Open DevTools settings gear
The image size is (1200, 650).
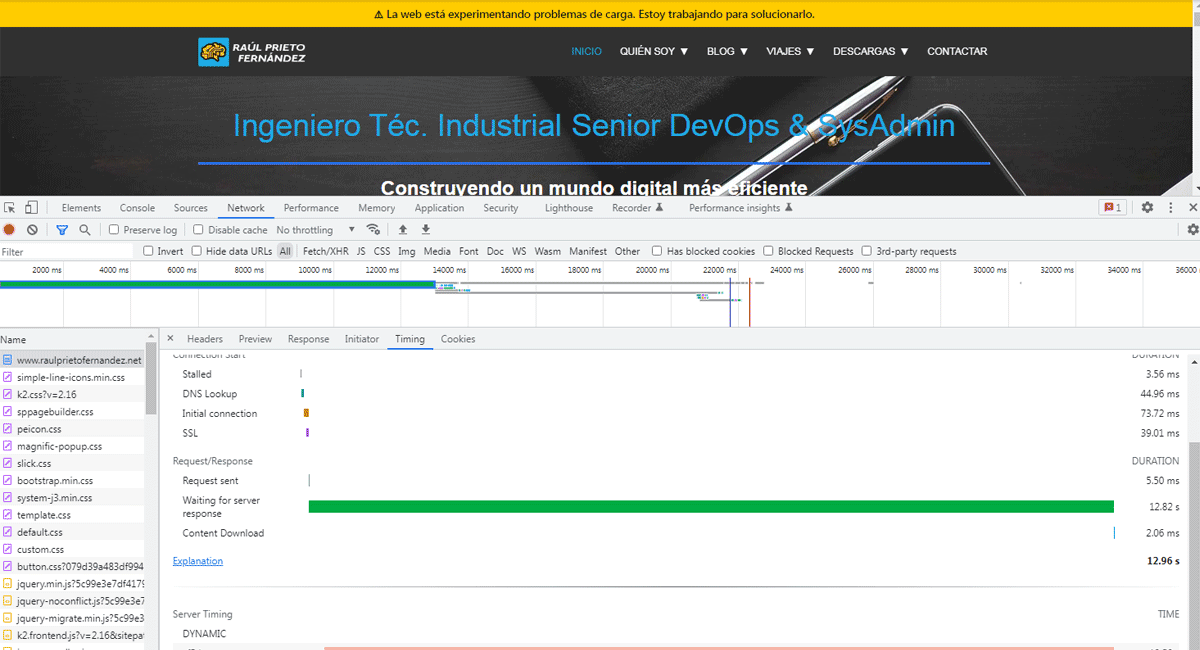(x=1146, y=207)
